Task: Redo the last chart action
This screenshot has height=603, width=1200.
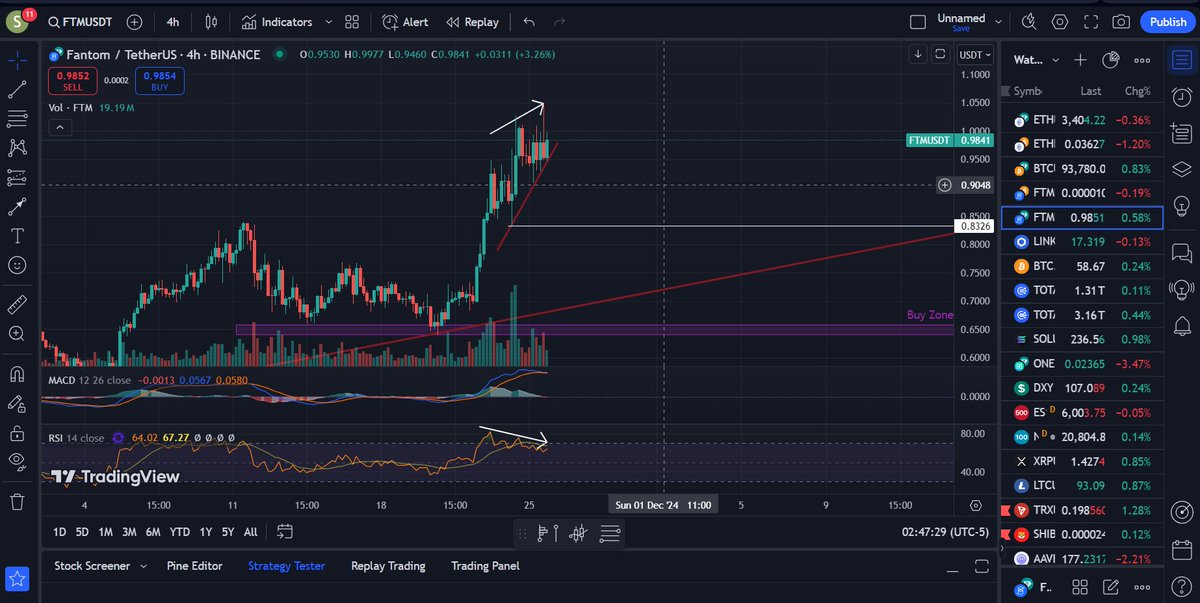Action: [559, 21]
